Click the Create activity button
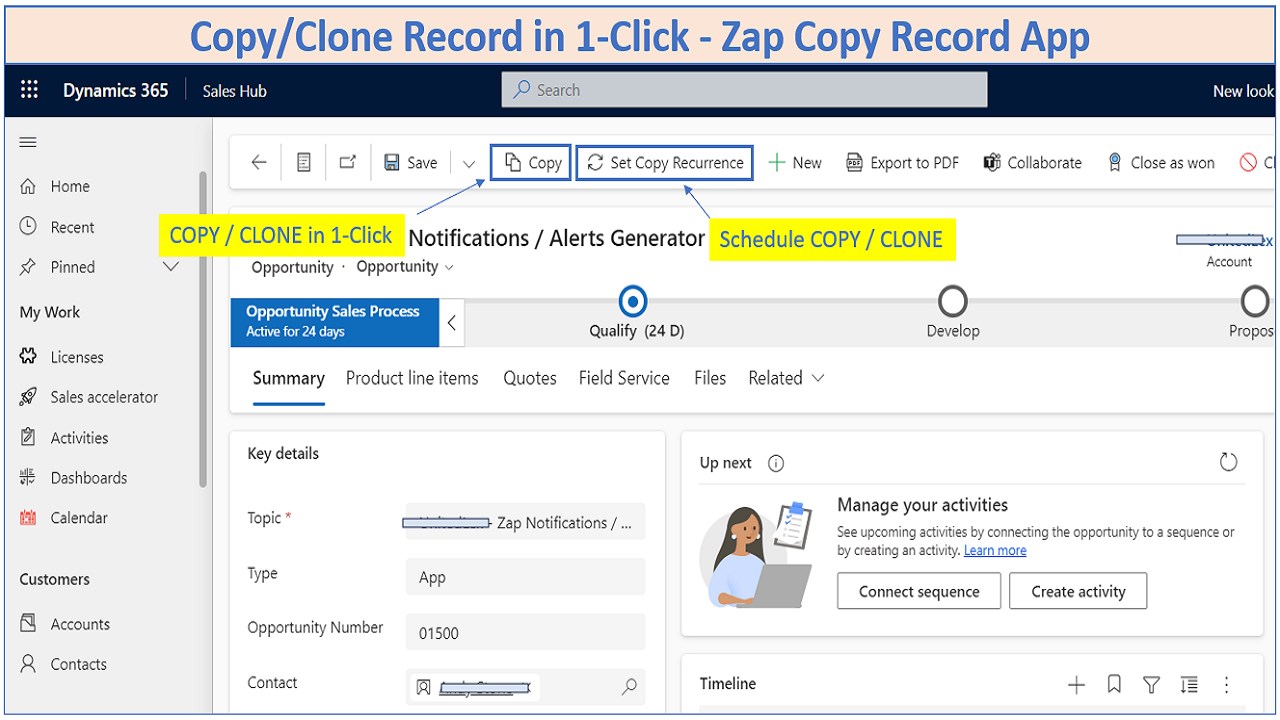 [x=1078, y=591]
